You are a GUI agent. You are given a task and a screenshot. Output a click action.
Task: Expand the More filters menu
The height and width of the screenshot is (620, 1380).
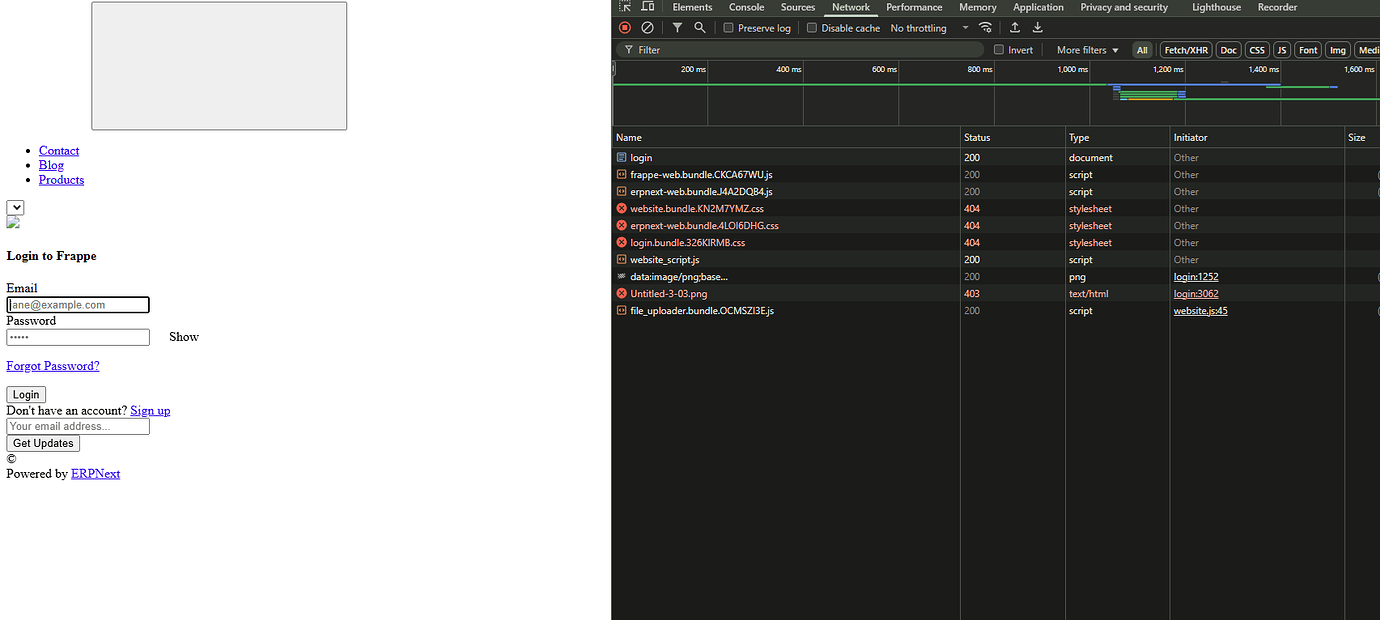click(x=1086, y=49)
